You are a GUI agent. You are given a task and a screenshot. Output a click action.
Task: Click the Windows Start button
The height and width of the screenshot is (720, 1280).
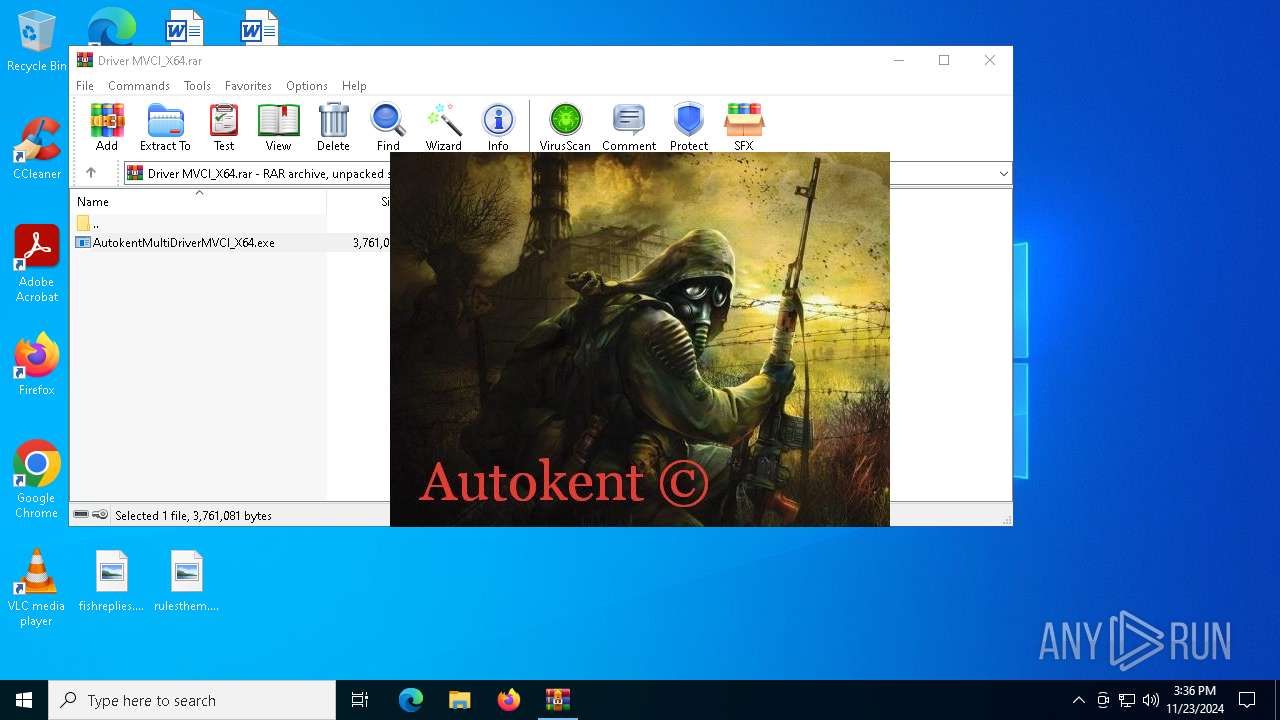pos(24,700)
